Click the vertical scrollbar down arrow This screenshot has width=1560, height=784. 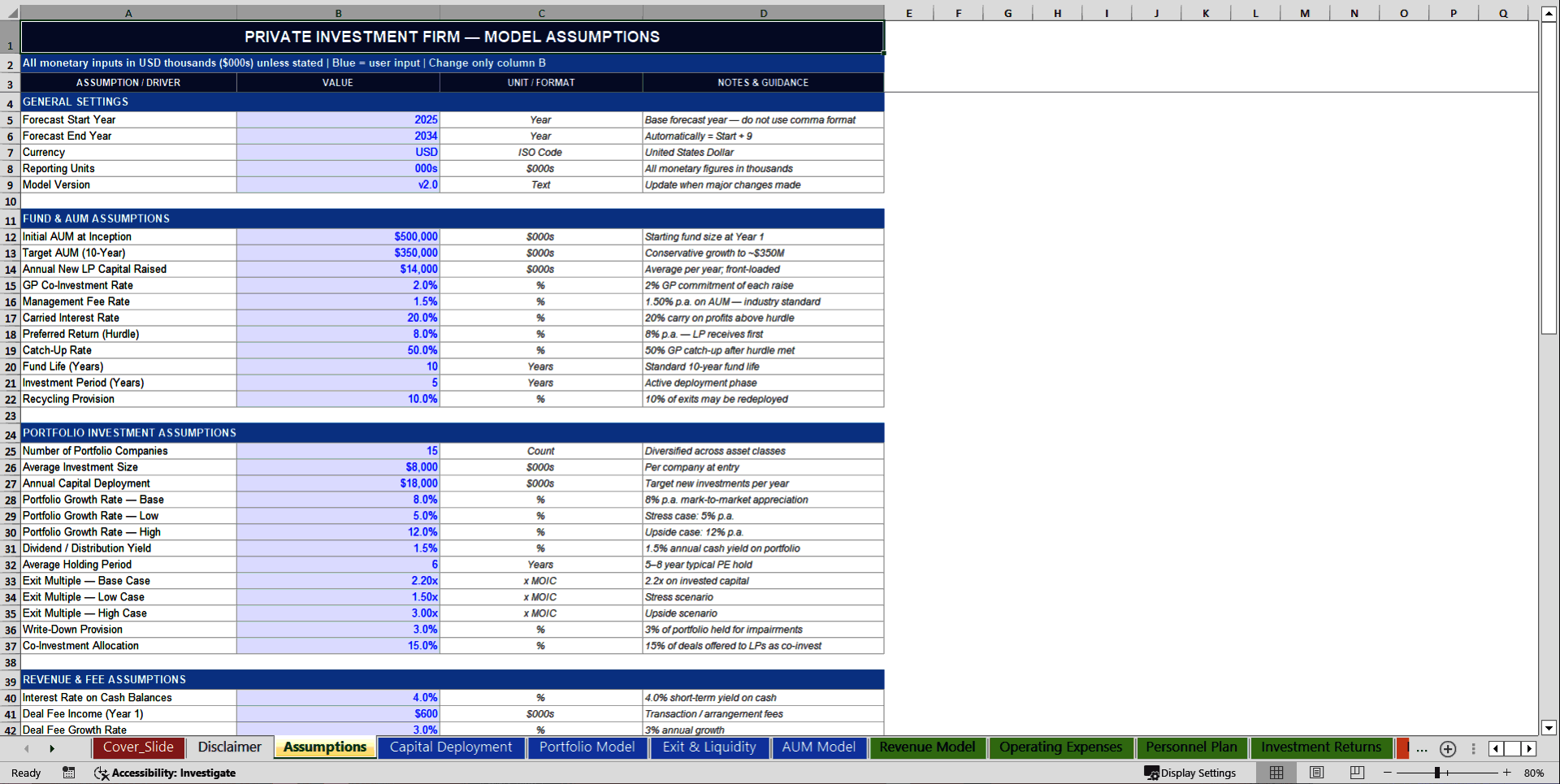pos(1550,729)
